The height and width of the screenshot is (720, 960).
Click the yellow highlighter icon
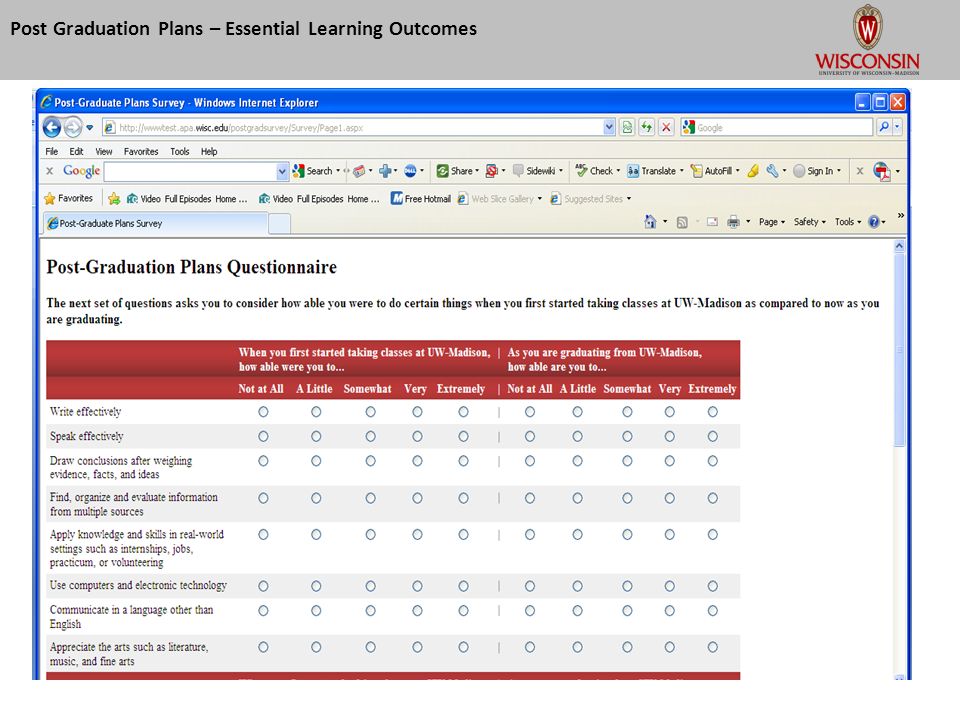(x=753, y=171)
